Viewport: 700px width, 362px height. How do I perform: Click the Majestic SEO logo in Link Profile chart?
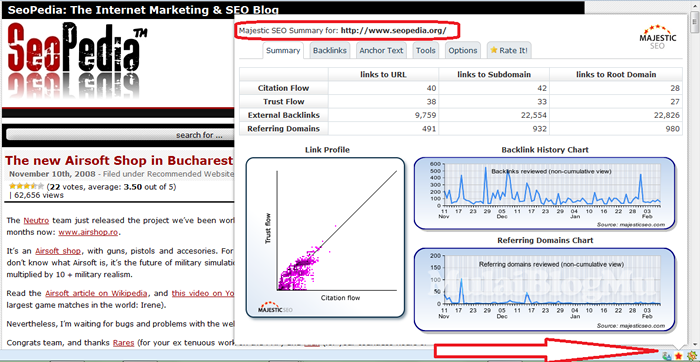click(x=275, y=307)
